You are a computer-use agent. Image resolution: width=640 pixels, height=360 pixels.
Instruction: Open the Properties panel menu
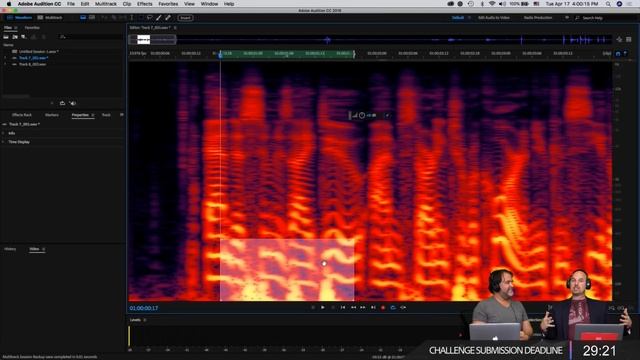(93, 115)
